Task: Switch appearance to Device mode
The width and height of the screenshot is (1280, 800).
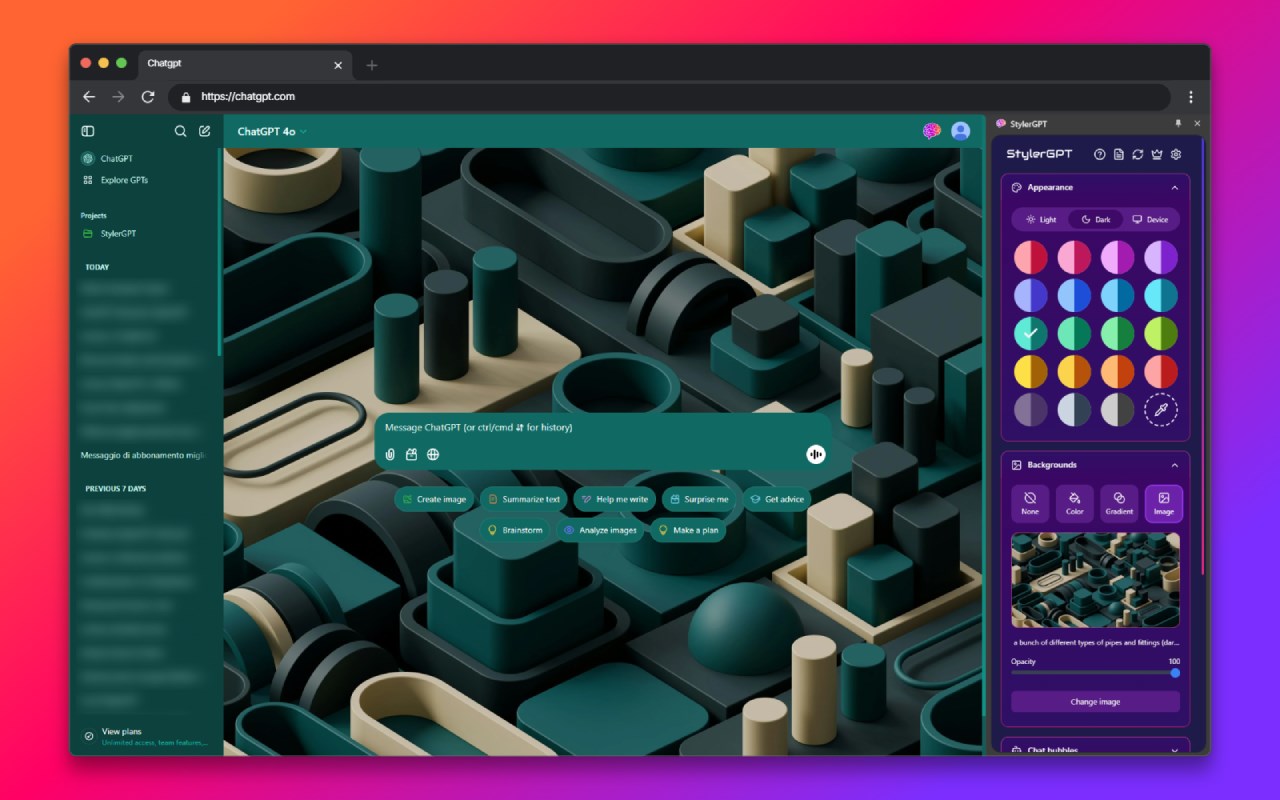Action: pos(1150,220)
